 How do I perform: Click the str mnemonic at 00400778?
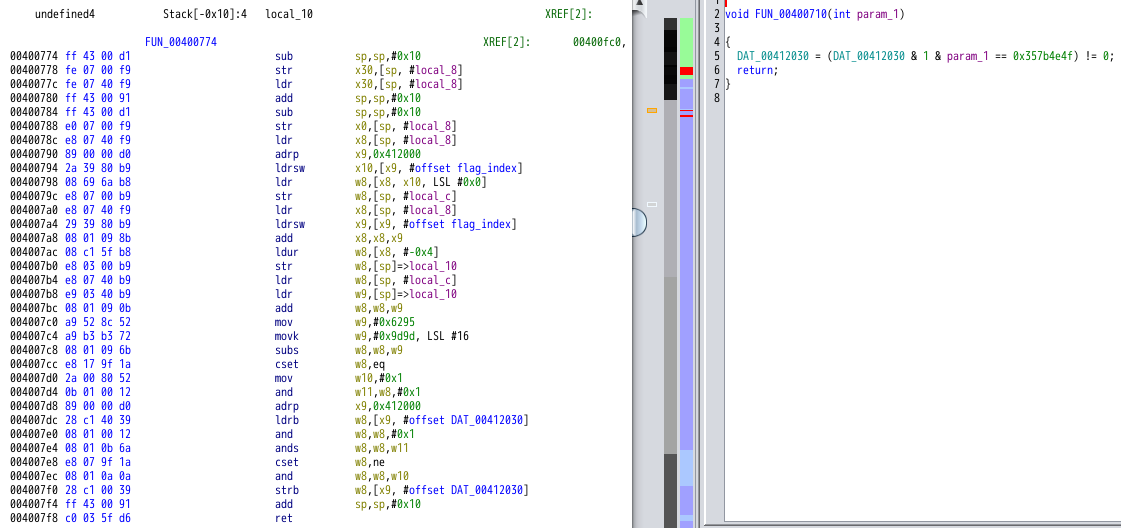pyautogui.click(x=284, y=70)
